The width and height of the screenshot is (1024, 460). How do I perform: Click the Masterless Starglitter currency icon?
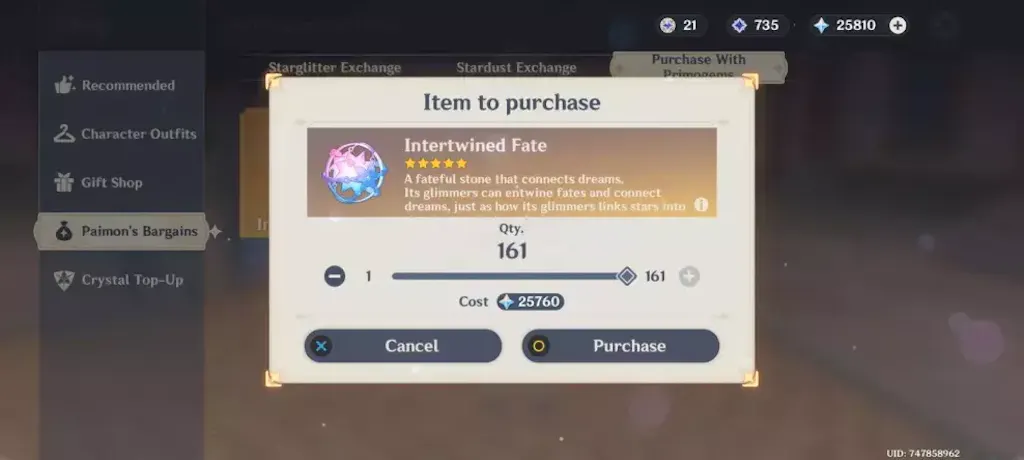click(667, 25)
